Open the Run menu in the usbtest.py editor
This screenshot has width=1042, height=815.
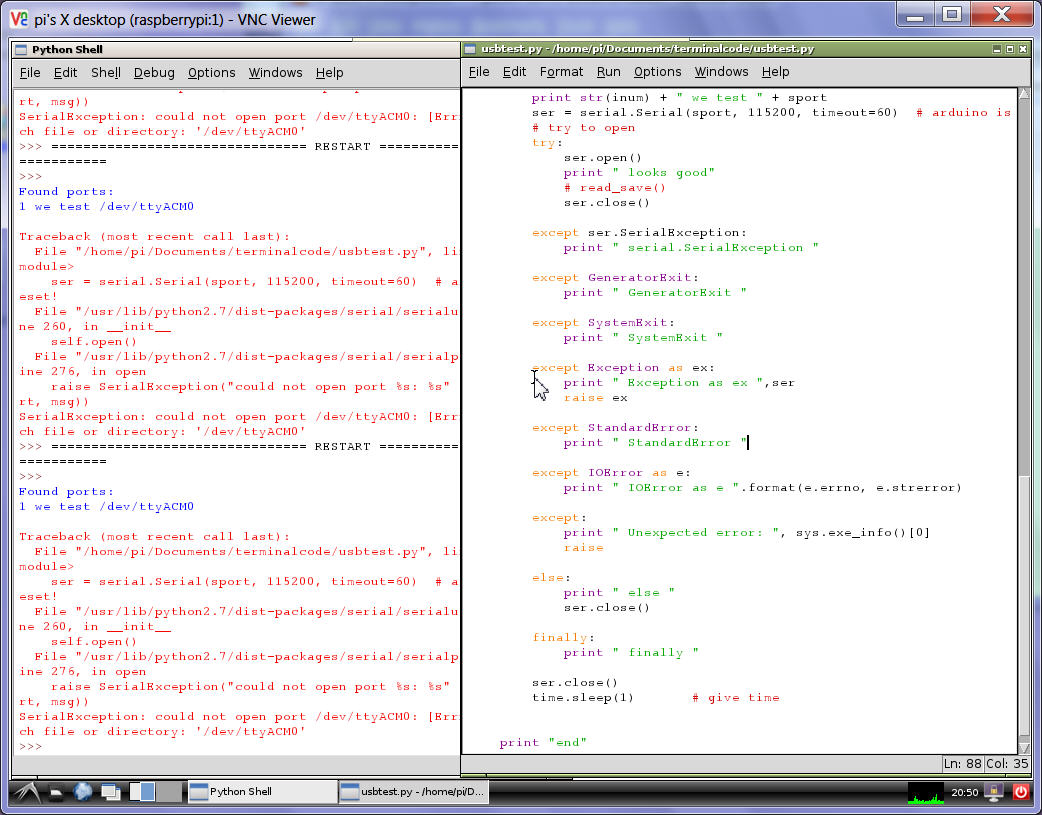(x=608, y=71)
